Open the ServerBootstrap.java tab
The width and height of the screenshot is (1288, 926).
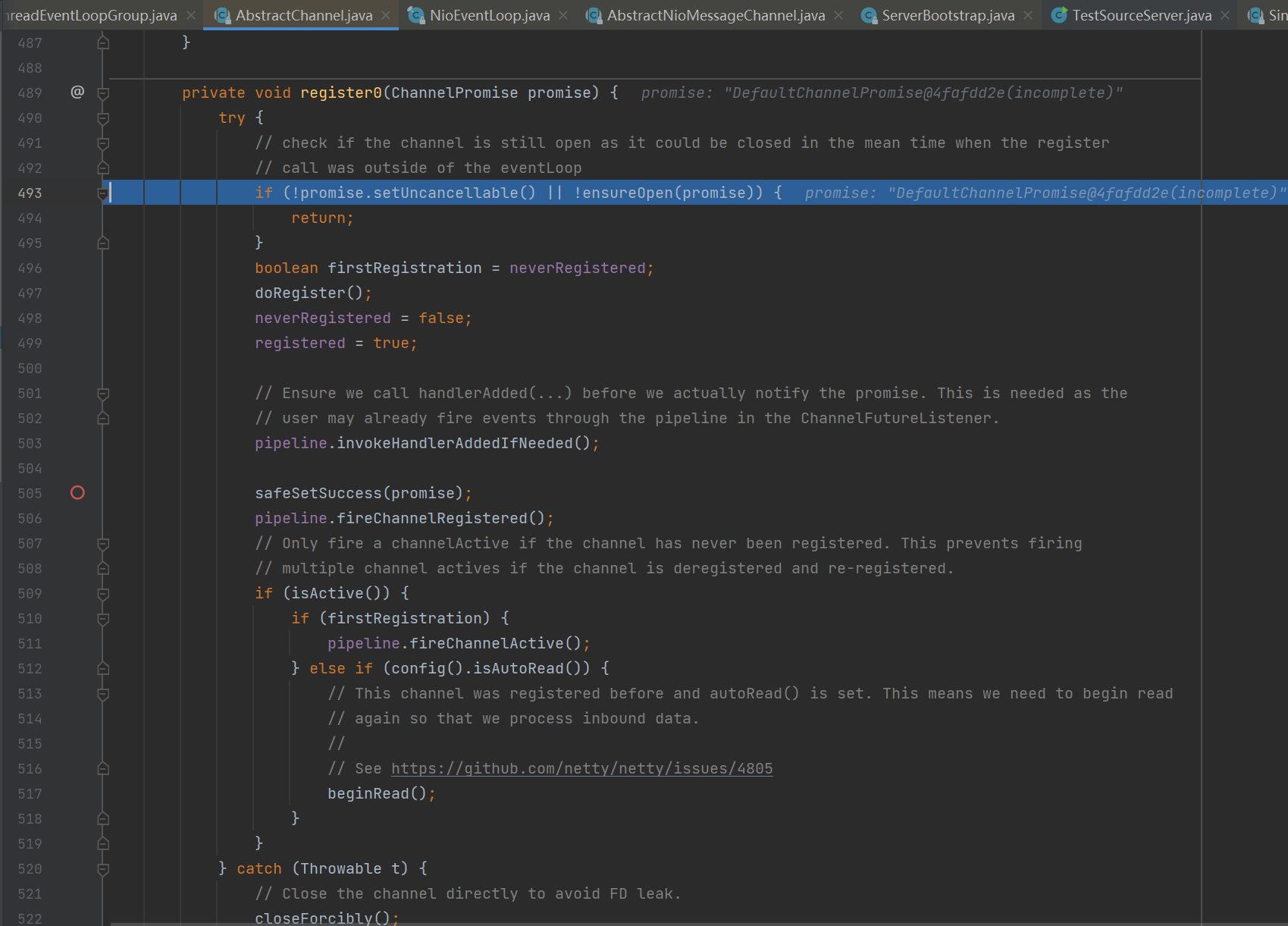click(948, 15)
